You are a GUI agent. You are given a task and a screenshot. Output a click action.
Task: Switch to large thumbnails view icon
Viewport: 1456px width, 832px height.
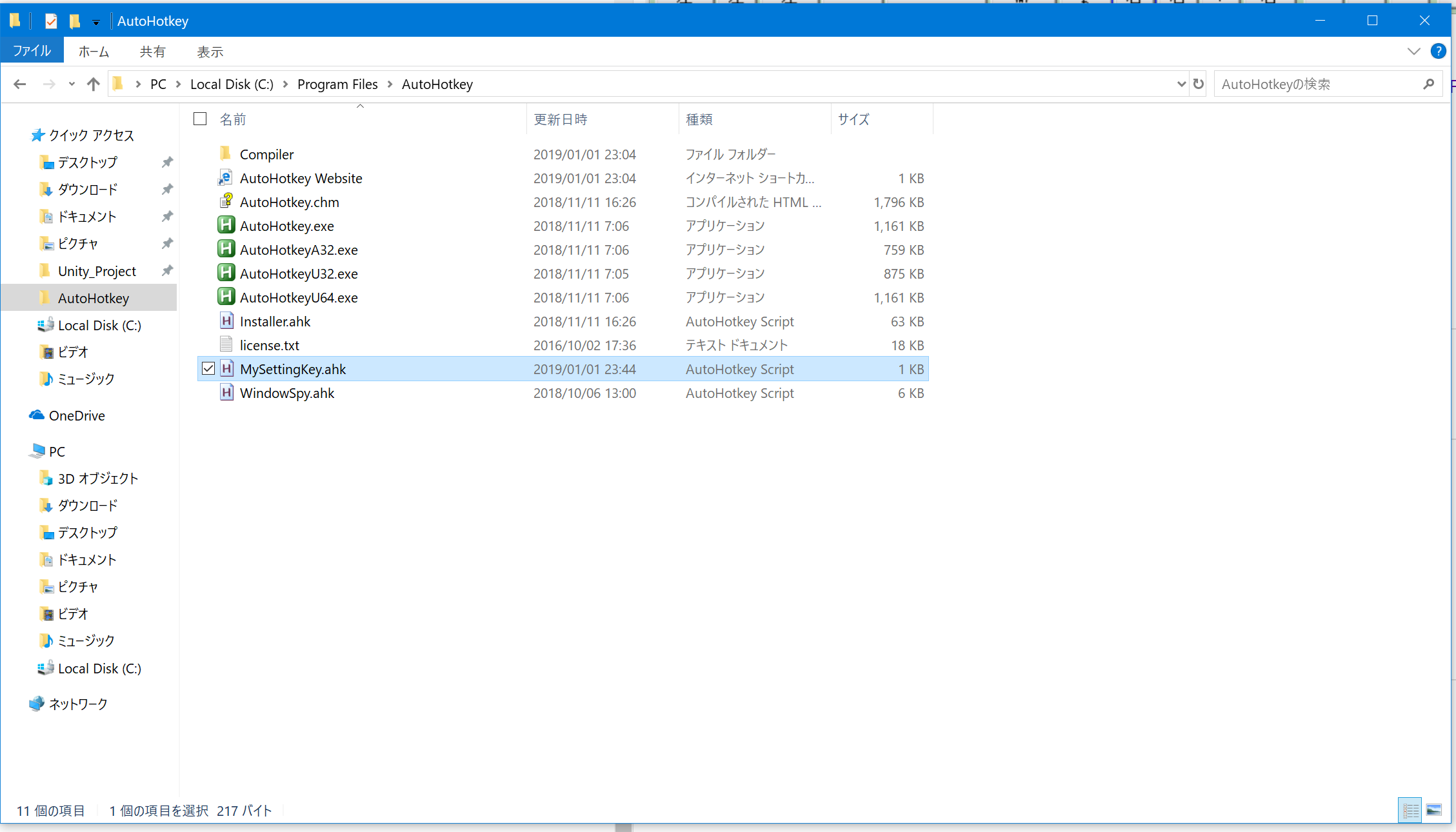pos(1433,810)
